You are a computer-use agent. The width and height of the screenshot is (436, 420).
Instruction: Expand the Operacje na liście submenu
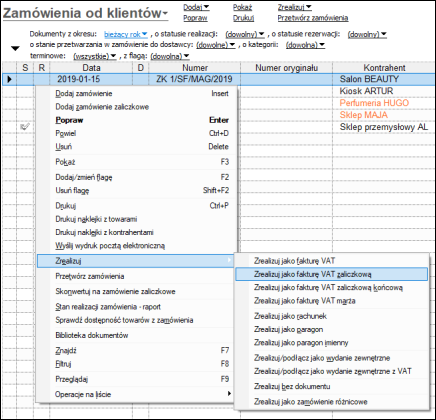(137, 395)
